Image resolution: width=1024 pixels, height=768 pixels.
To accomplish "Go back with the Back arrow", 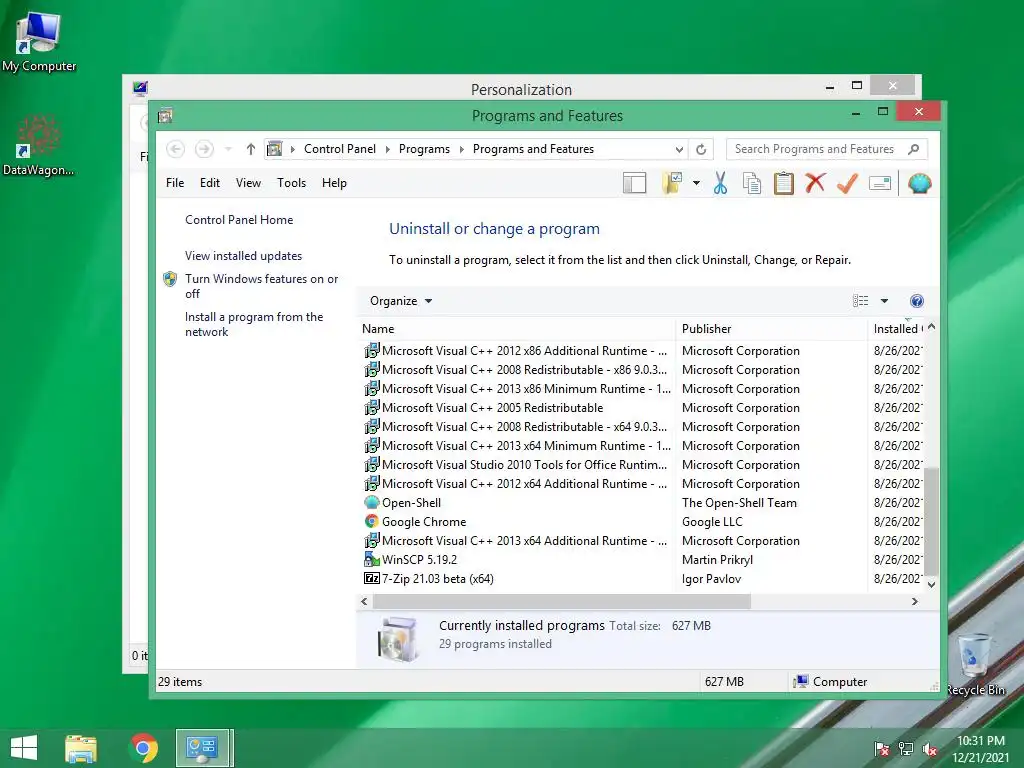I will coord(175,149).
